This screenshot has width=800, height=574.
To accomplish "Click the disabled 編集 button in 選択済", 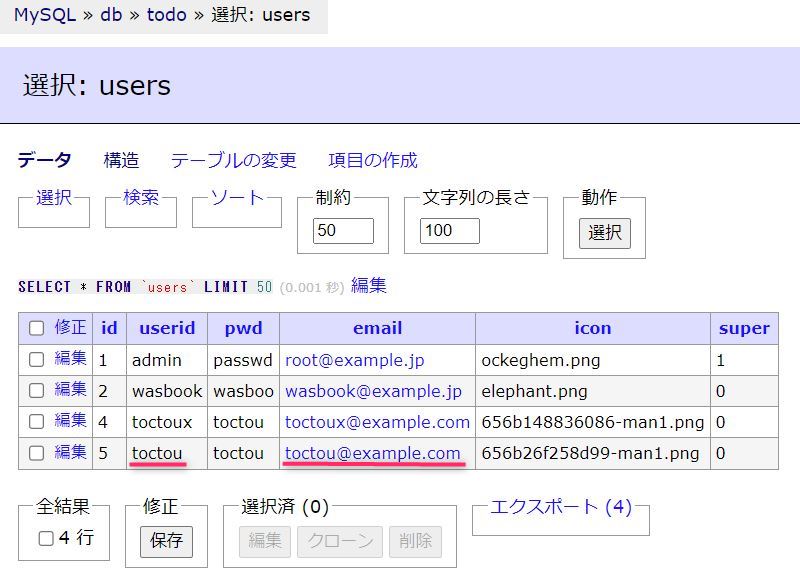I will click(265, 541).
